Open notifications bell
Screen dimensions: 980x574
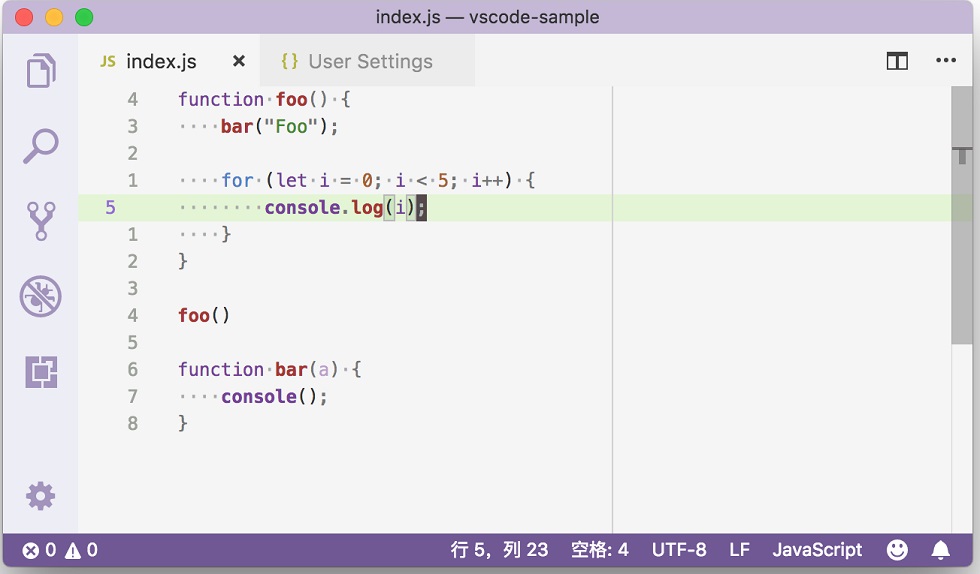click(x=941, y=550)
